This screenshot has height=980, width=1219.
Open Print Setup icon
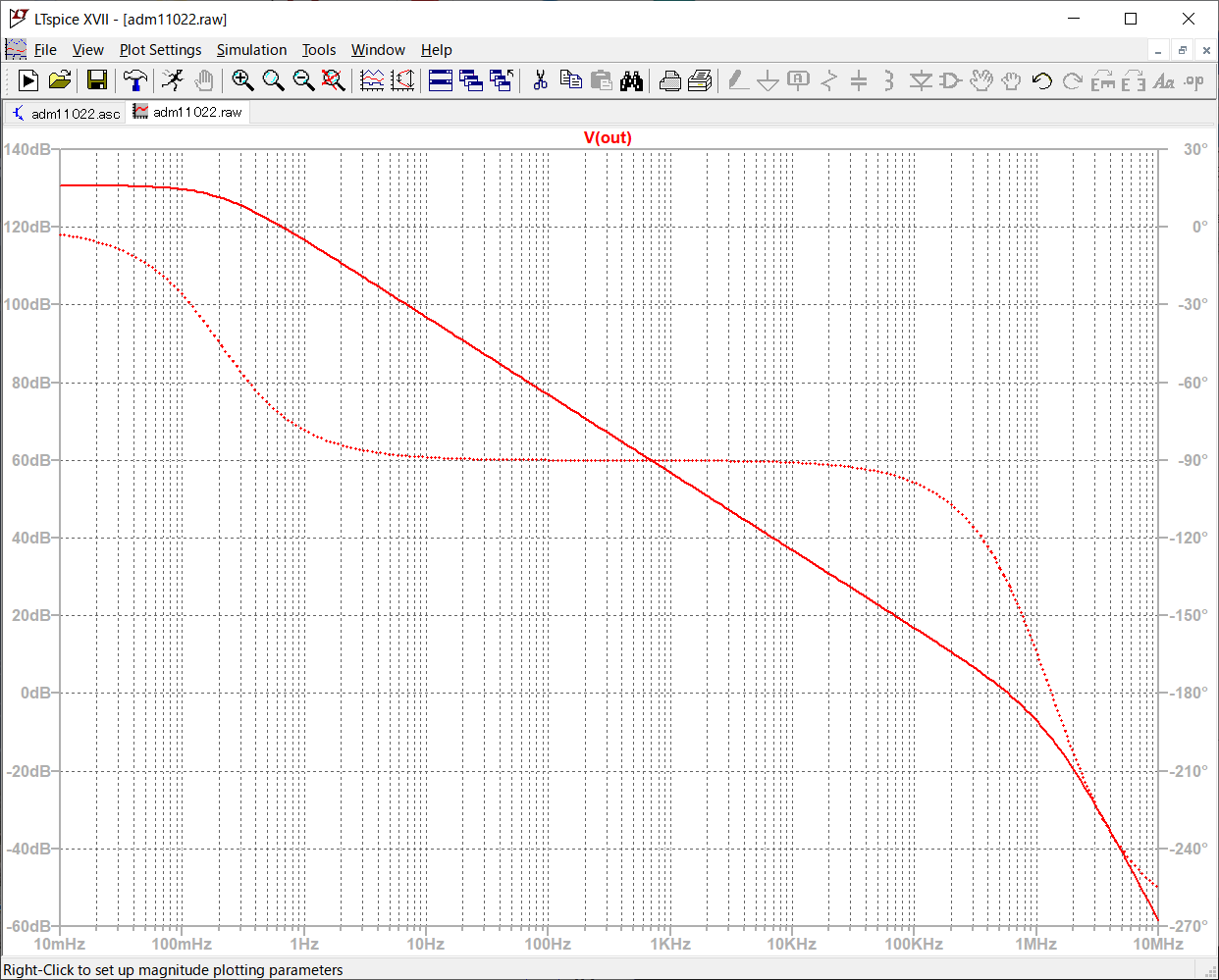point(669,80)
